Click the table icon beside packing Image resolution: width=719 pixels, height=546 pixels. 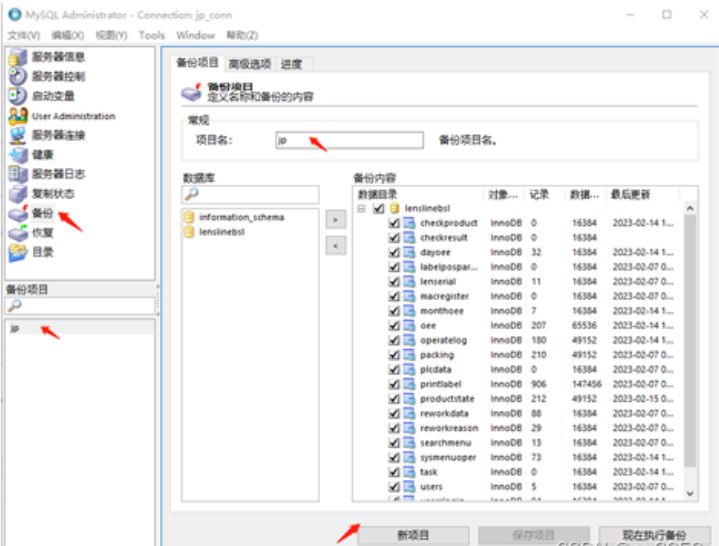click(409, 355)
